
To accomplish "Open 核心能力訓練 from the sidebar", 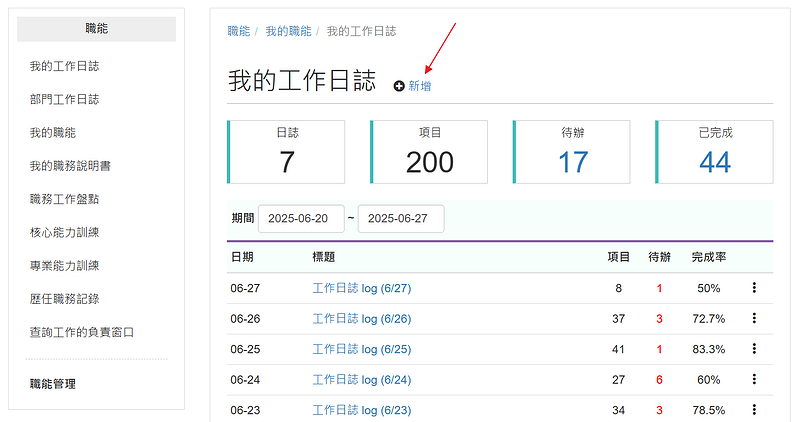I will [x=64, y=233].
